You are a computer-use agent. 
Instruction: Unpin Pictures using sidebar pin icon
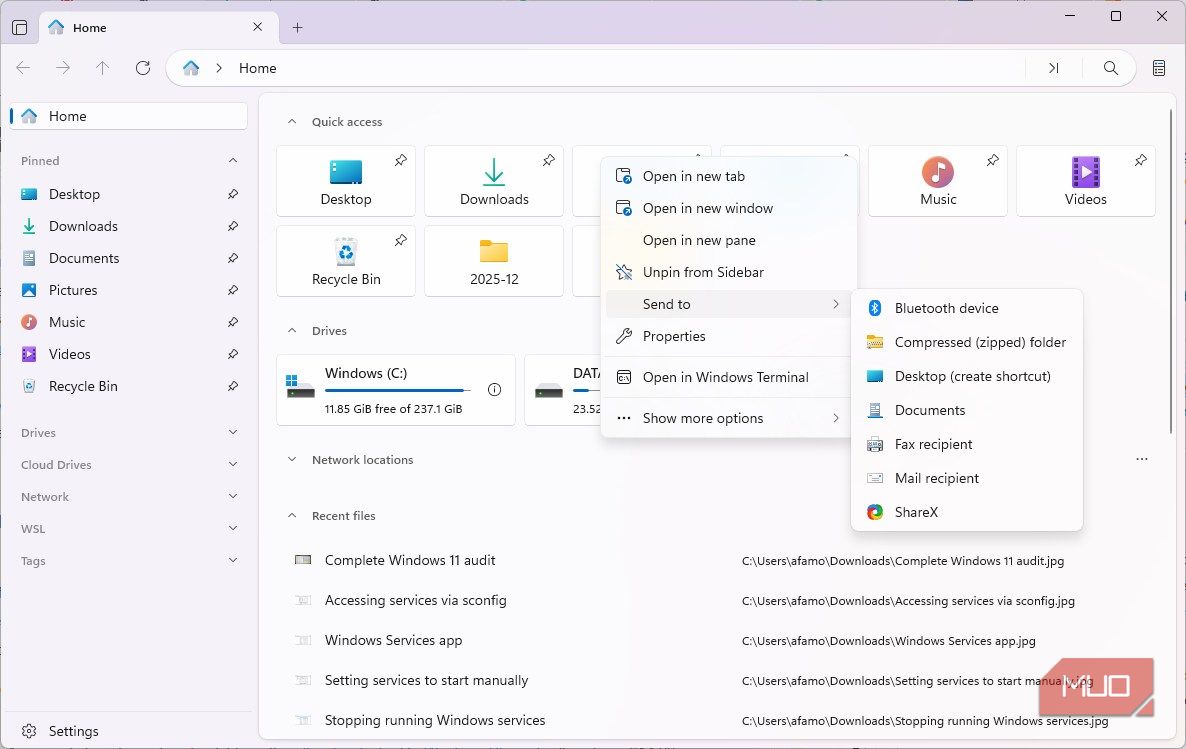(233, 290)
